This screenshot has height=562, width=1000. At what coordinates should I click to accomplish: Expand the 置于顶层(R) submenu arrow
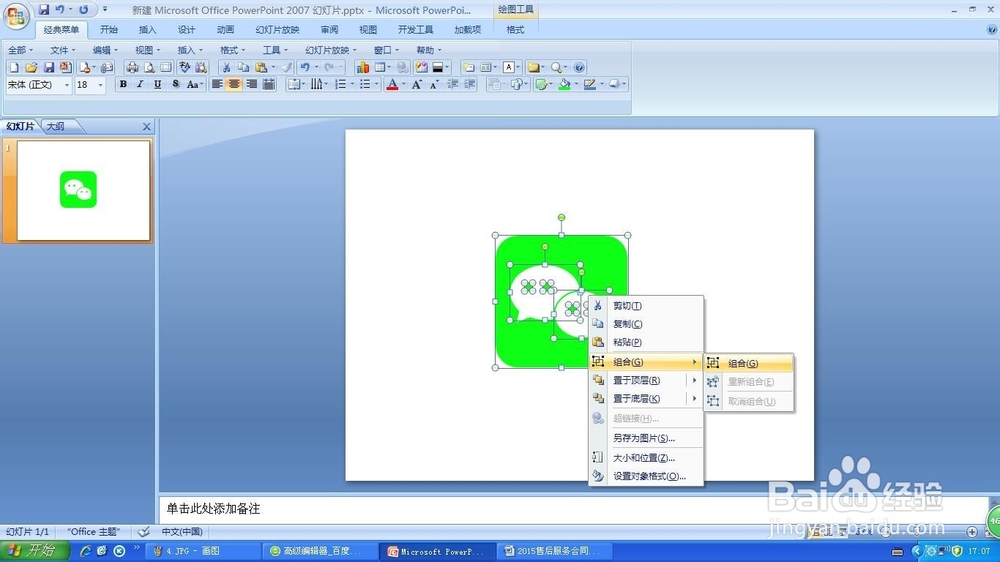(695, 380)
